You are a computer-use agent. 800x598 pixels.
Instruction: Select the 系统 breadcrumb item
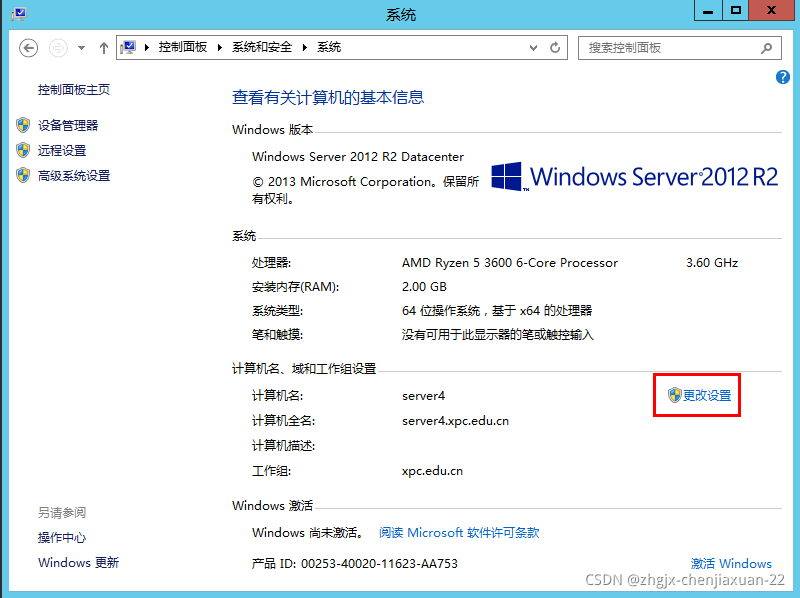329,47
